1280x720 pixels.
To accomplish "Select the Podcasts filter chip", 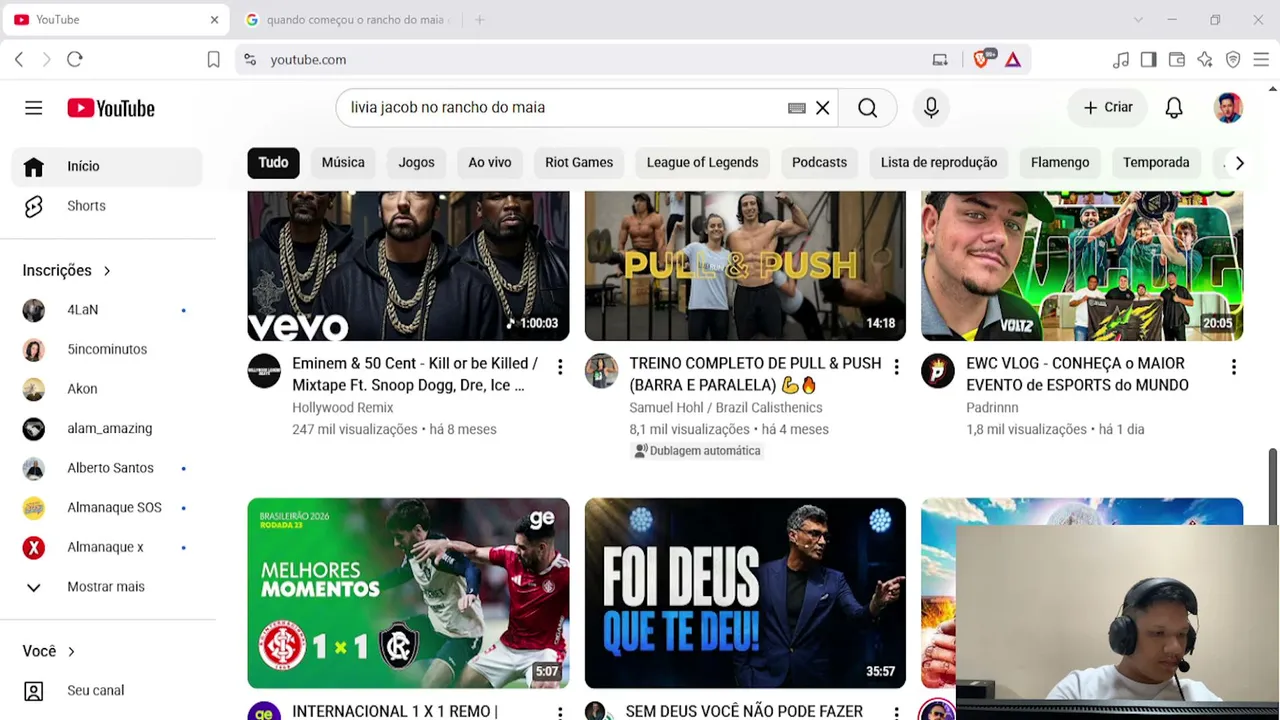I will (x=819, y=162).
